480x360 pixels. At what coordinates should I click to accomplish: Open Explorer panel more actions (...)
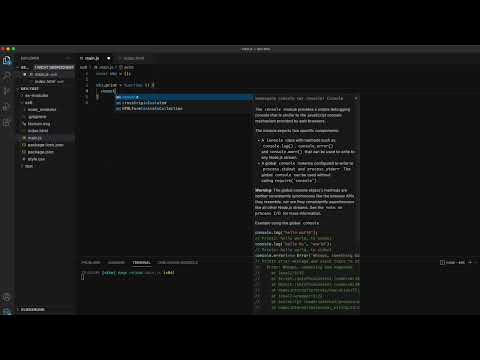68,58
